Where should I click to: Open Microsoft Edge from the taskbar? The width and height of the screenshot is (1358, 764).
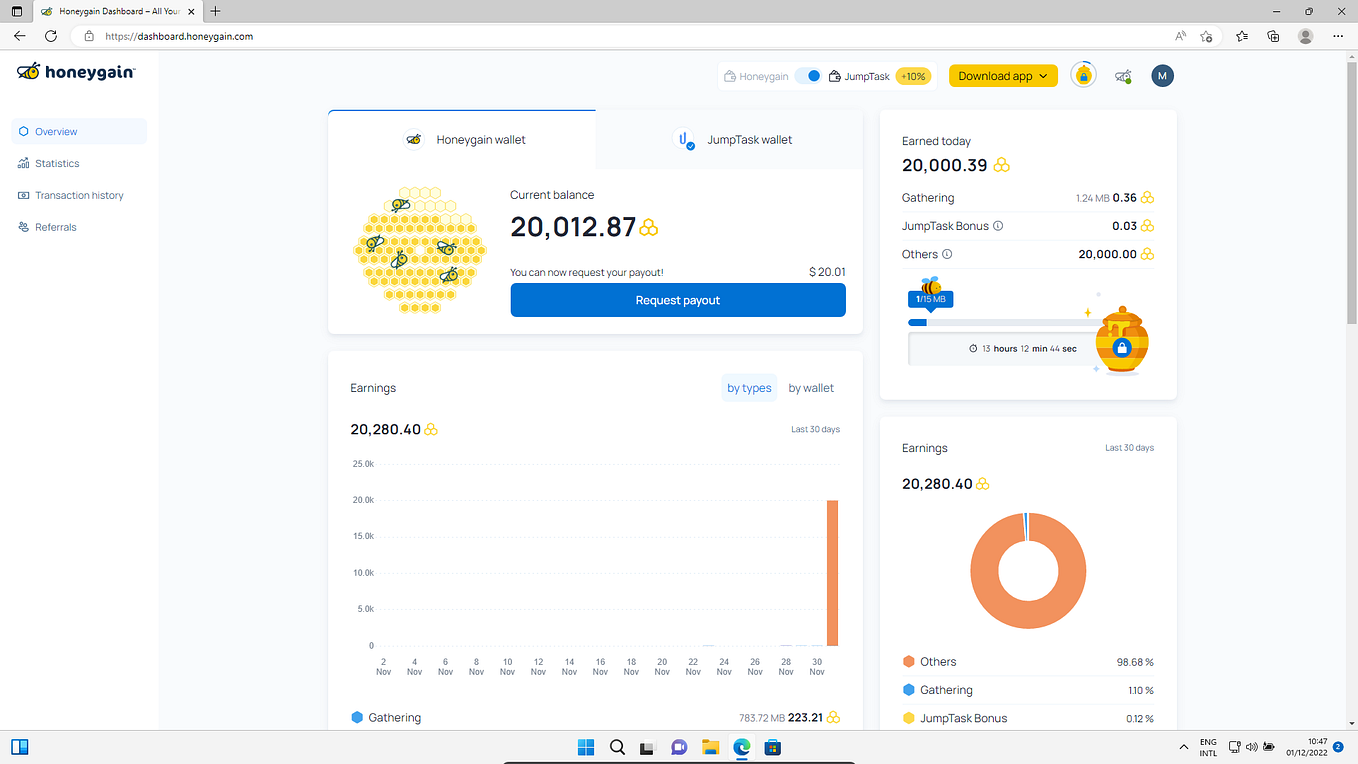741,747
